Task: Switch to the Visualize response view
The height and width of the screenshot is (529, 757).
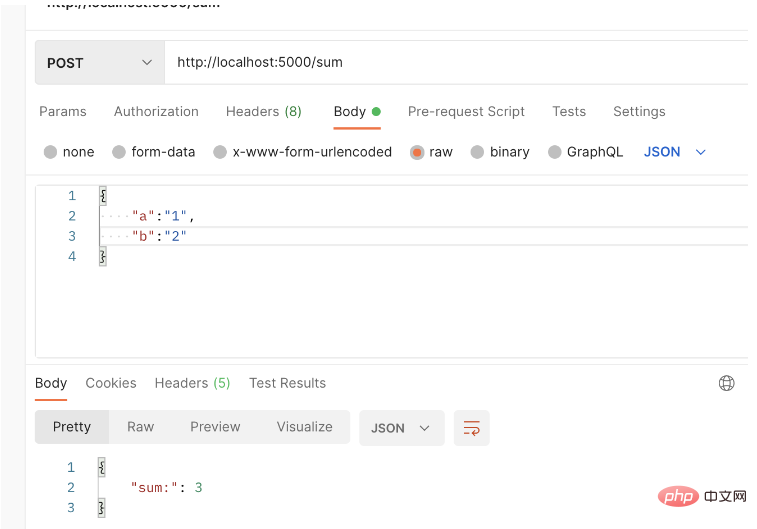Action: (x=304, y=427)
